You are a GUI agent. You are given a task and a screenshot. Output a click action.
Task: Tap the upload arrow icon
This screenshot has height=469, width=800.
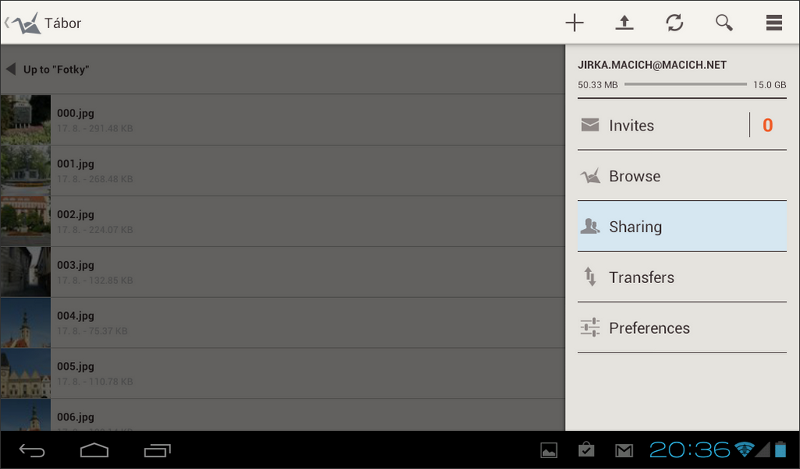pos(624,23)
